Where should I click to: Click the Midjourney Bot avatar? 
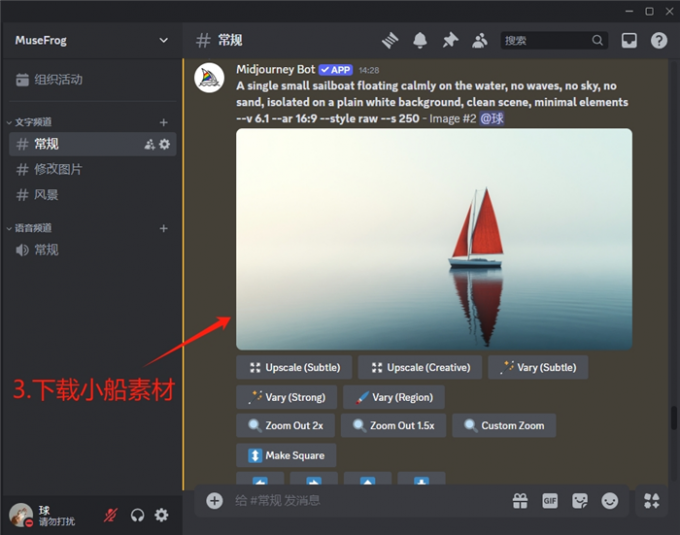pos(209,78)
